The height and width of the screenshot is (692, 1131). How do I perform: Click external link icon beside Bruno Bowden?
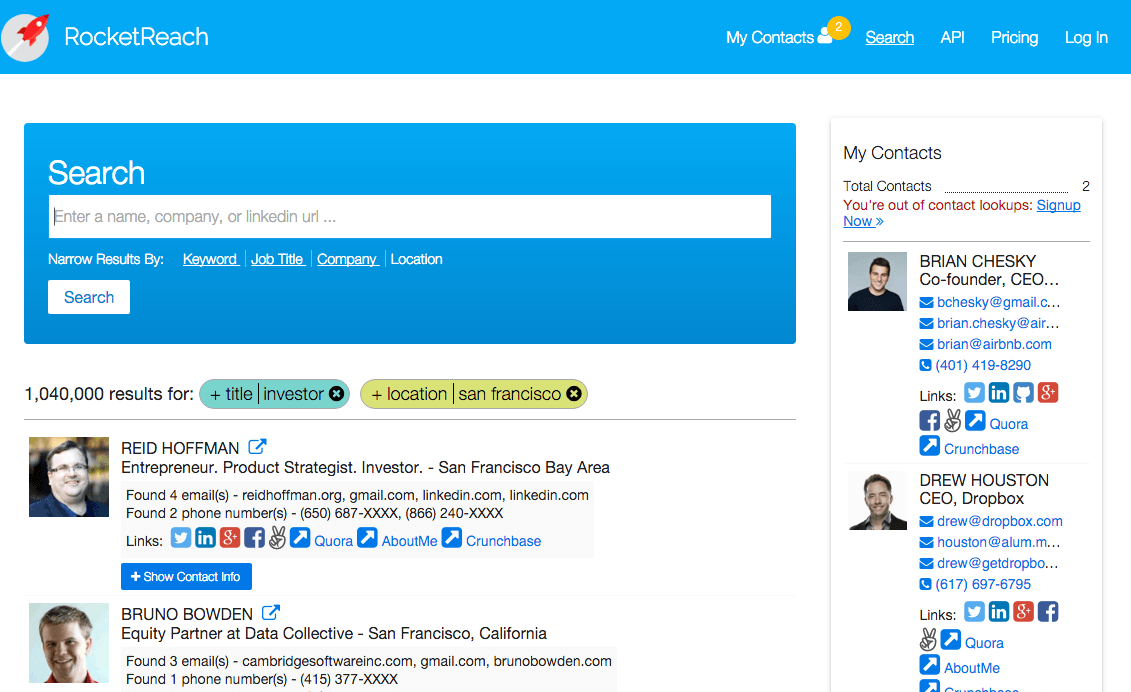click(271, 613)
